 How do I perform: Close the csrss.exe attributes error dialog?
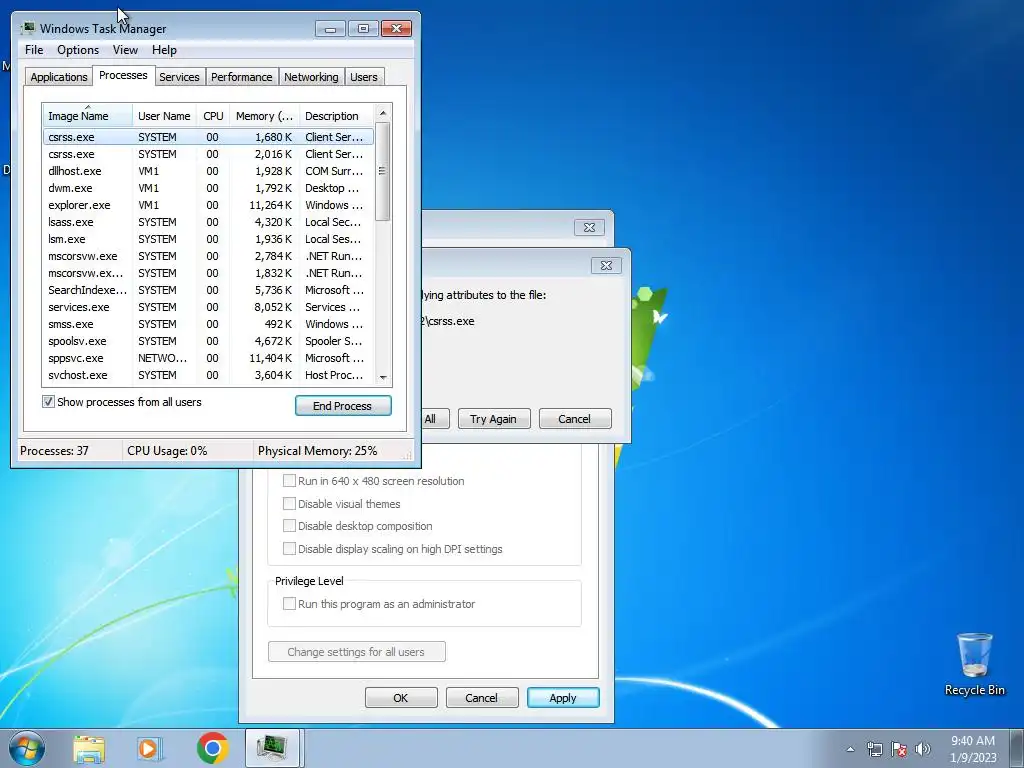click(x=606, y=265)
